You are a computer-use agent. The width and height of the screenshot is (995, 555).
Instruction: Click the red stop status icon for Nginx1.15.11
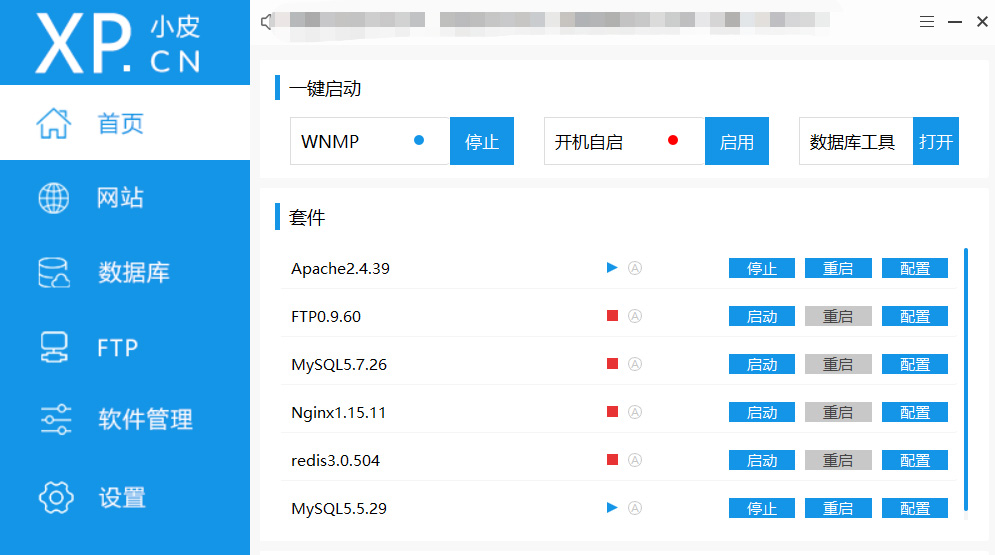click(612, 412)
